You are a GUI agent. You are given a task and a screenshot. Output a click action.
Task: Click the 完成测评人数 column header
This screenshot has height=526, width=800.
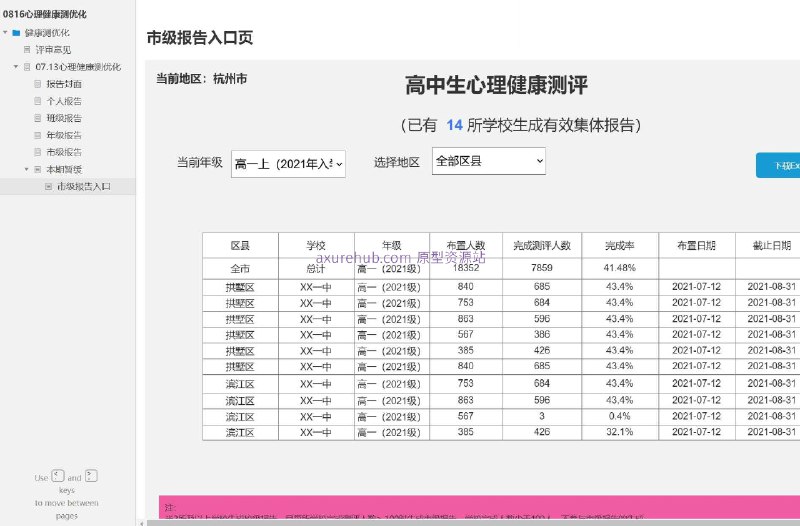tap(542, 245)
